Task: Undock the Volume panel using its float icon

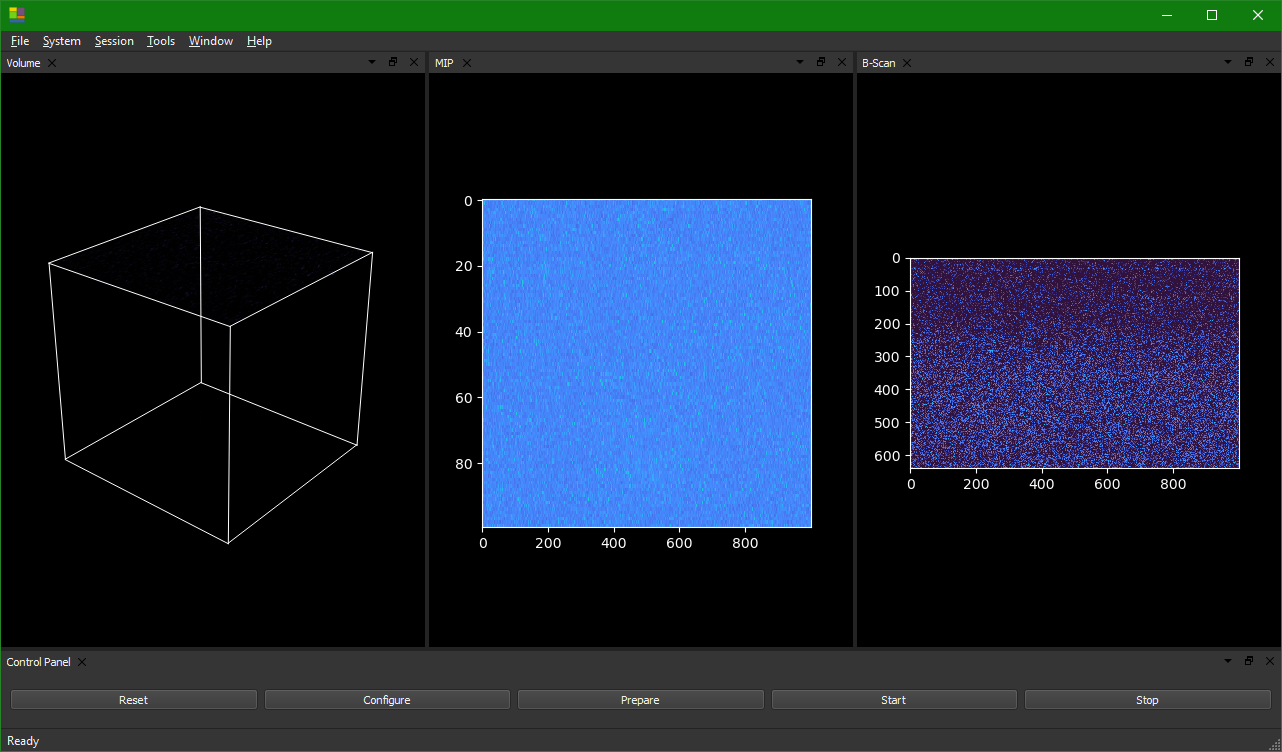Action: (392, 61)
